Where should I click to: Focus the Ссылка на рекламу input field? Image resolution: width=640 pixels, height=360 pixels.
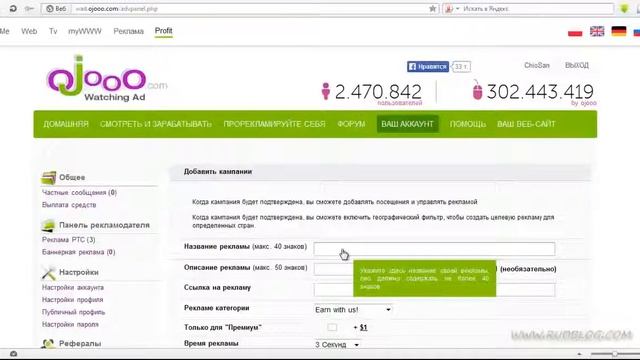tap(434, 289)
